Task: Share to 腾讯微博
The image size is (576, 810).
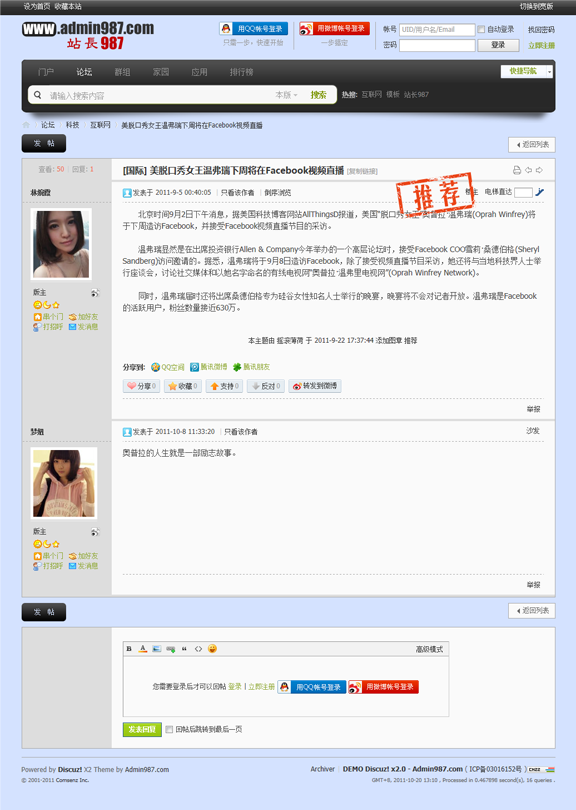Action: [x=209, y=367]
